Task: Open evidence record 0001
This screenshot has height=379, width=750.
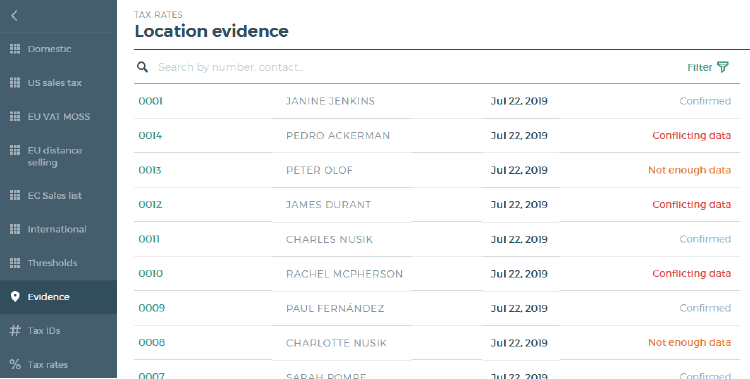Action: pos(150,101)
